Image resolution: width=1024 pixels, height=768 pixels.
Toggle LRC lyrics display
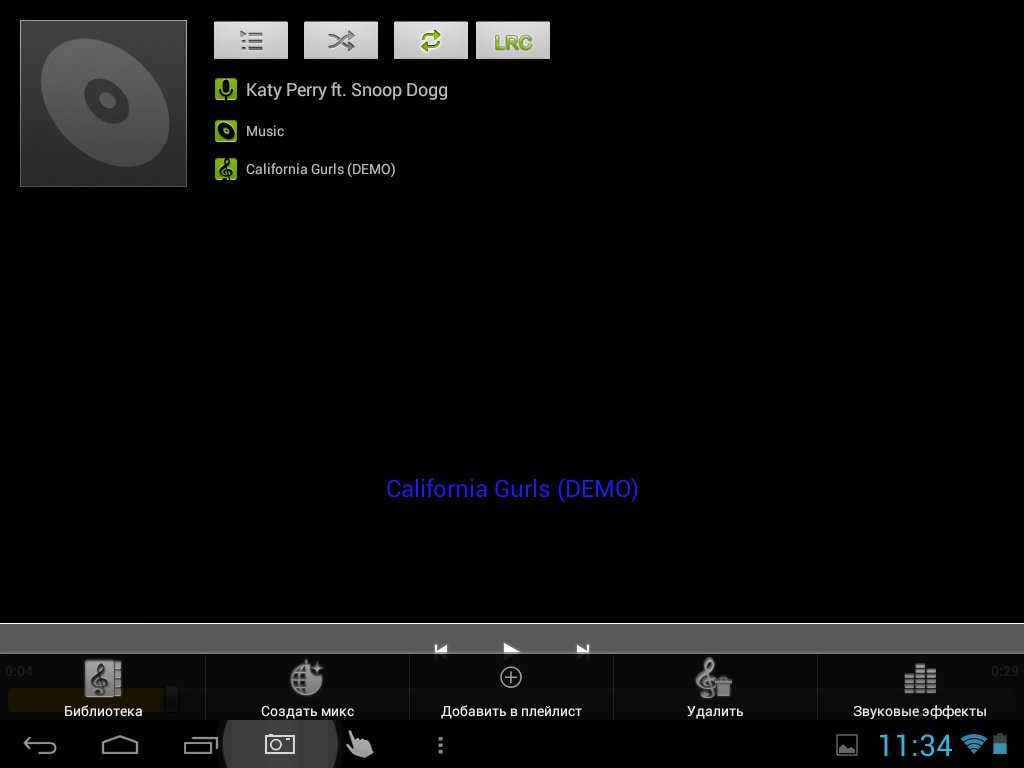point(513,41)
